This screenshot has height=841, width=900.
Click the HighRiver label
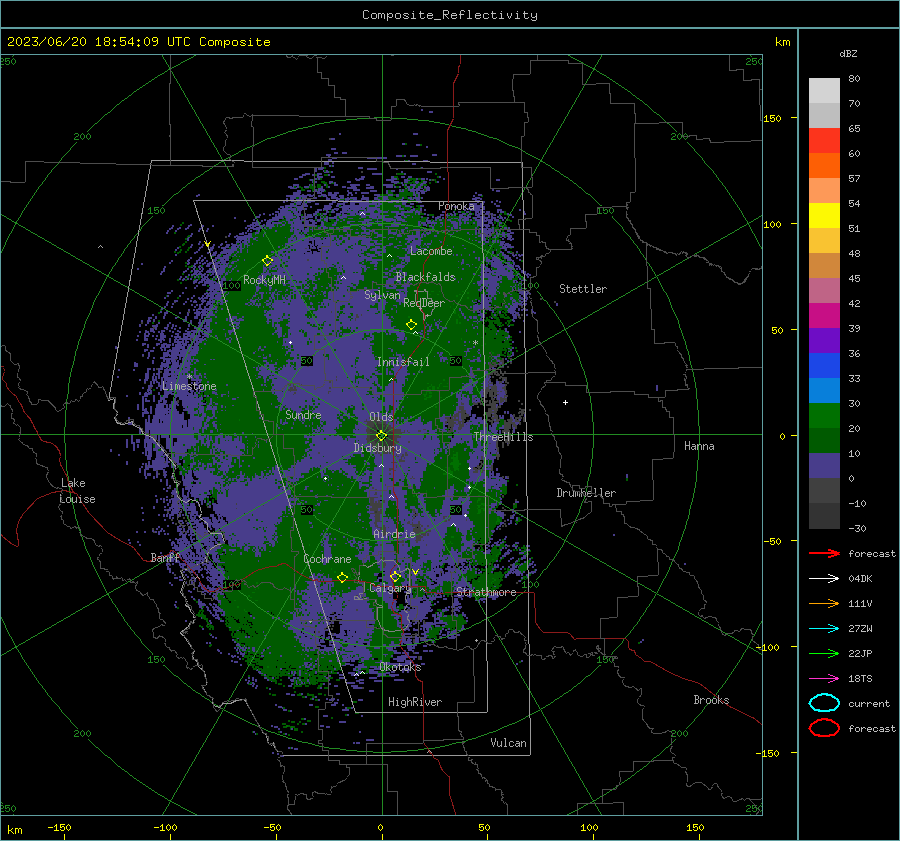(414, 702)
